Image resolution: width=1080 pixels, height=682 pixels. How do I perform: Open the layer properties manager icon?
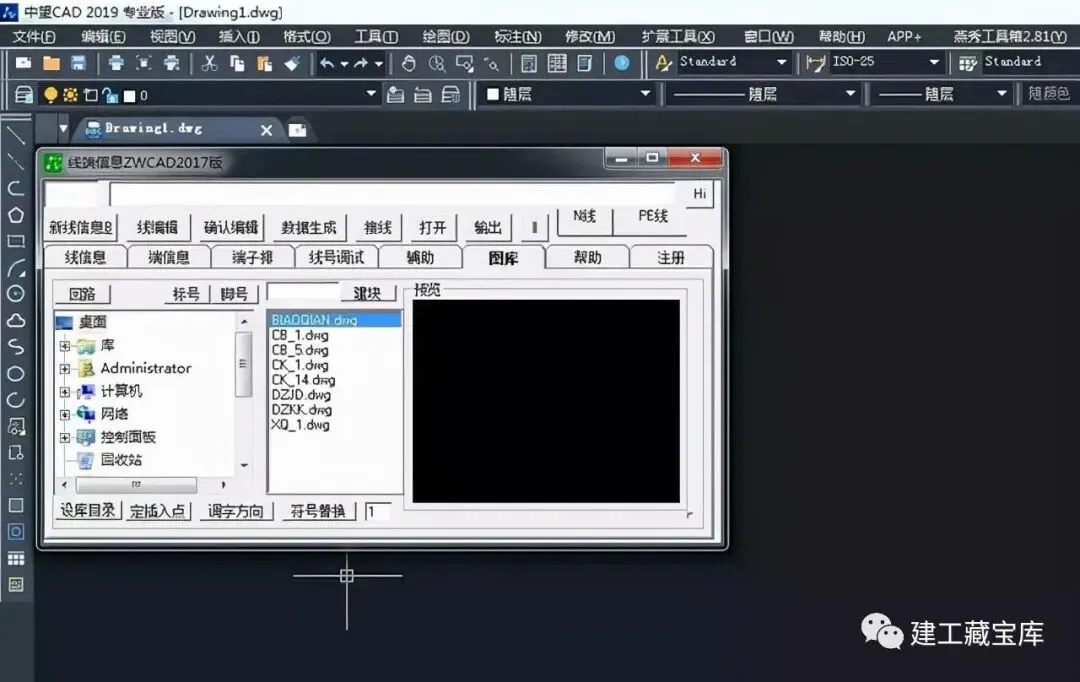(x=23, y=94)
